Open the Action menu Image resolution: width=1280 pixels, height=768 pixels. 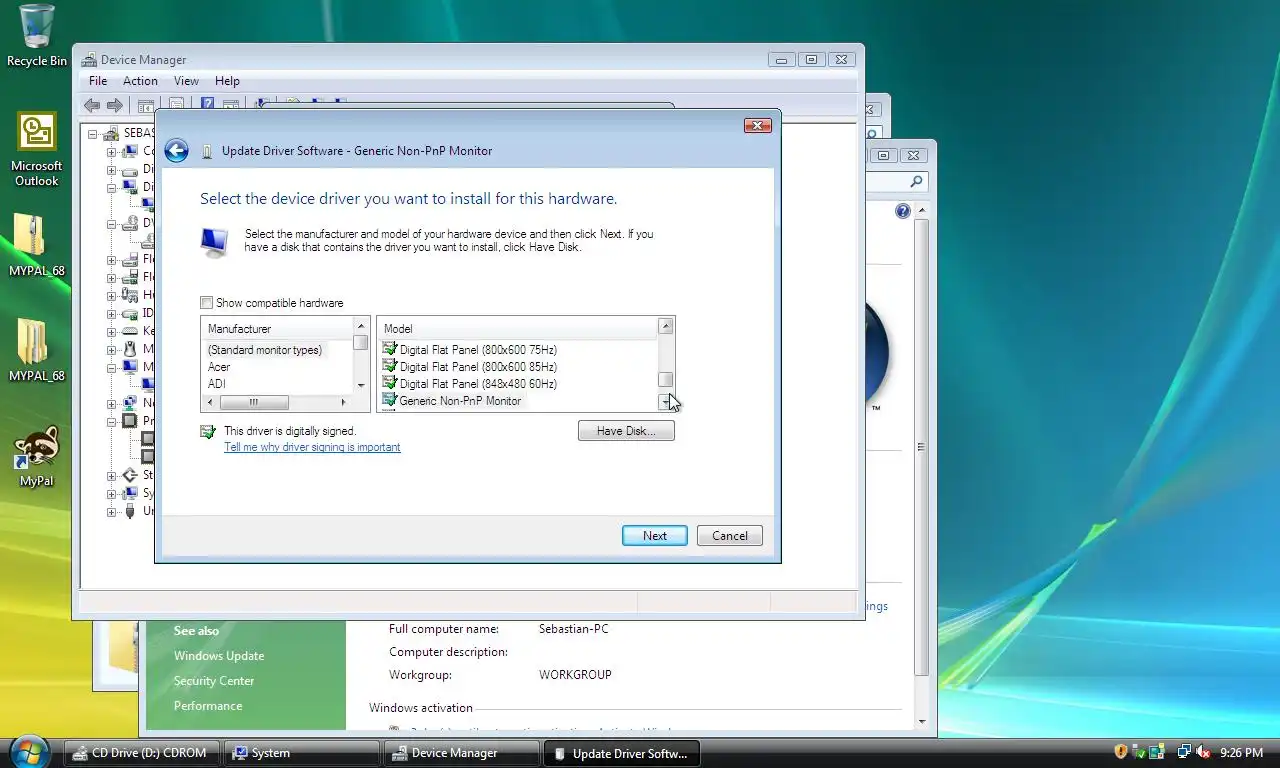(x=140, y=81)
